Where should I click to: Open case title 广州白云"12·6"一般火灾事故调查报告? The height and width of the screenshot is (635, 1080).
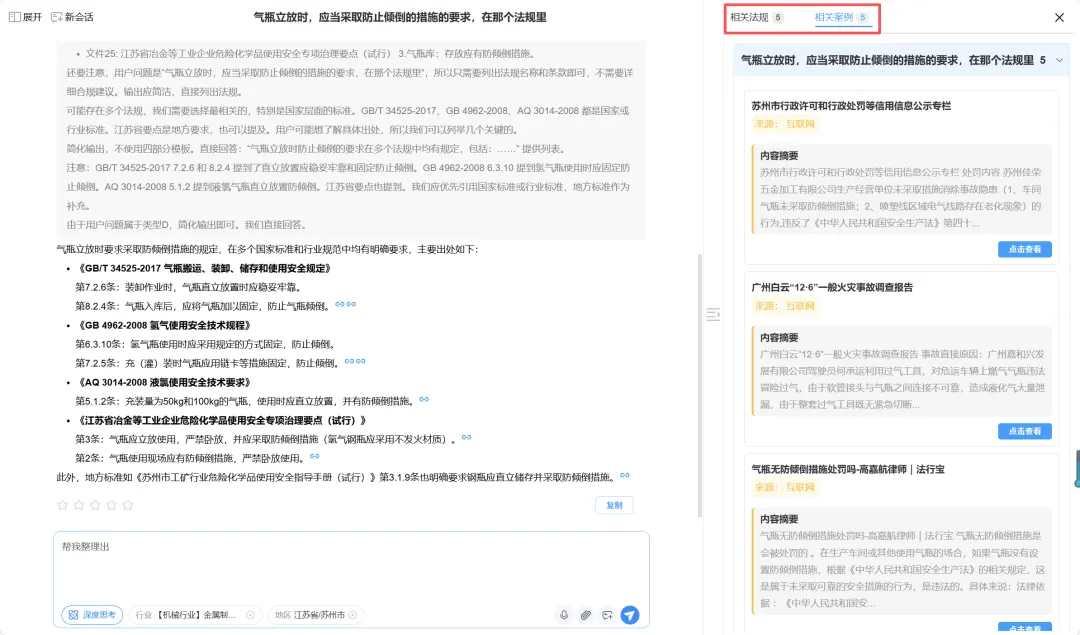[x=832, y=288]
